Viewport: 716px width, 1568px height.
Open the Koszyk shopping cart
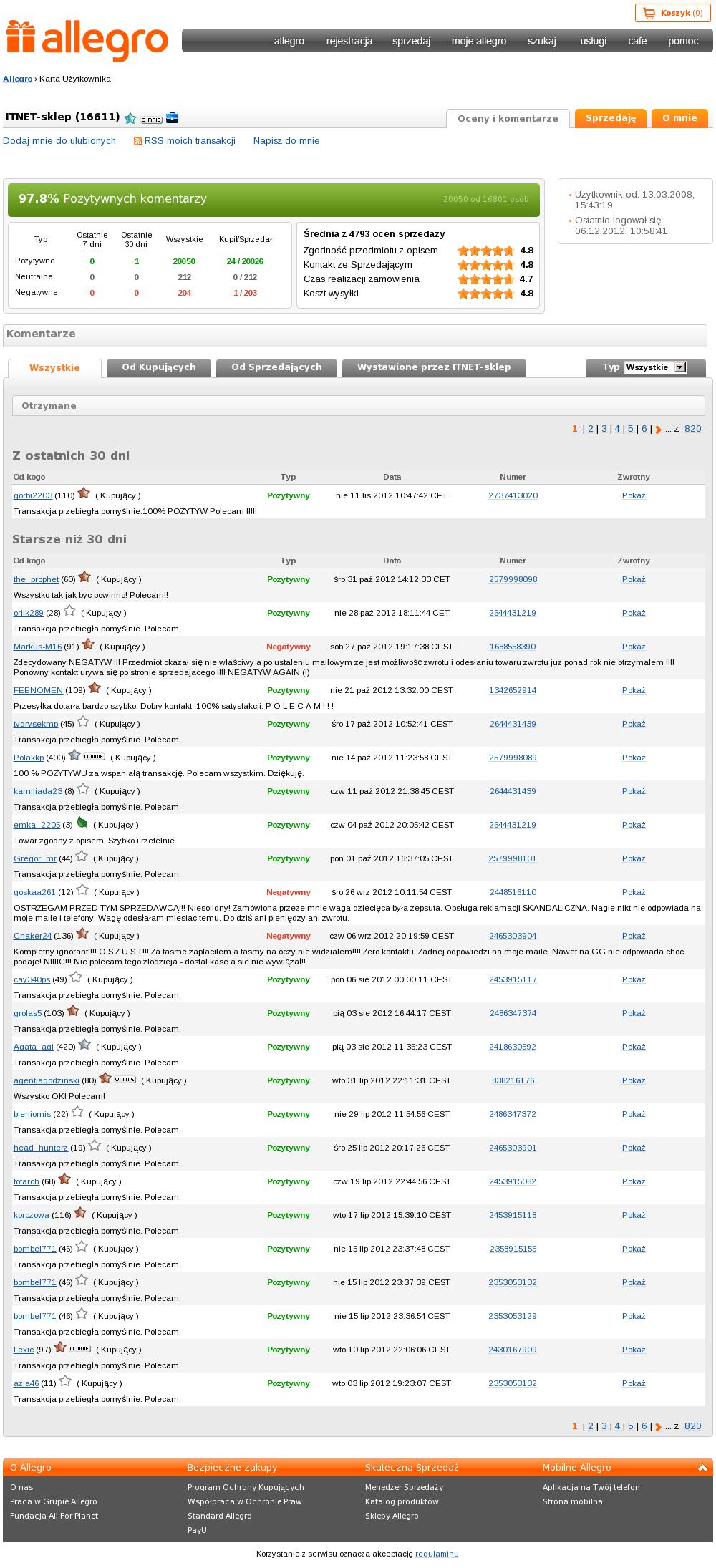tap(672, 13)
